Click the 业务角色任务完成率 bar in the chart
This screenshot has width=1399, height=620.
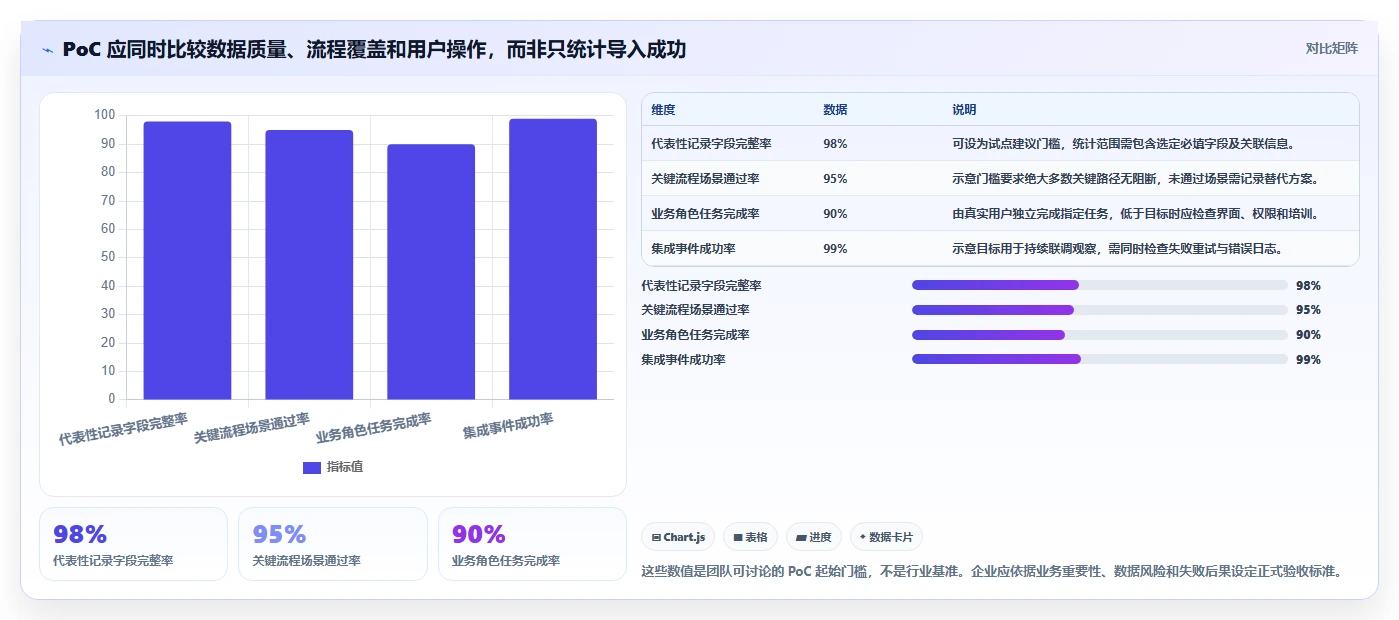point(431,271)
